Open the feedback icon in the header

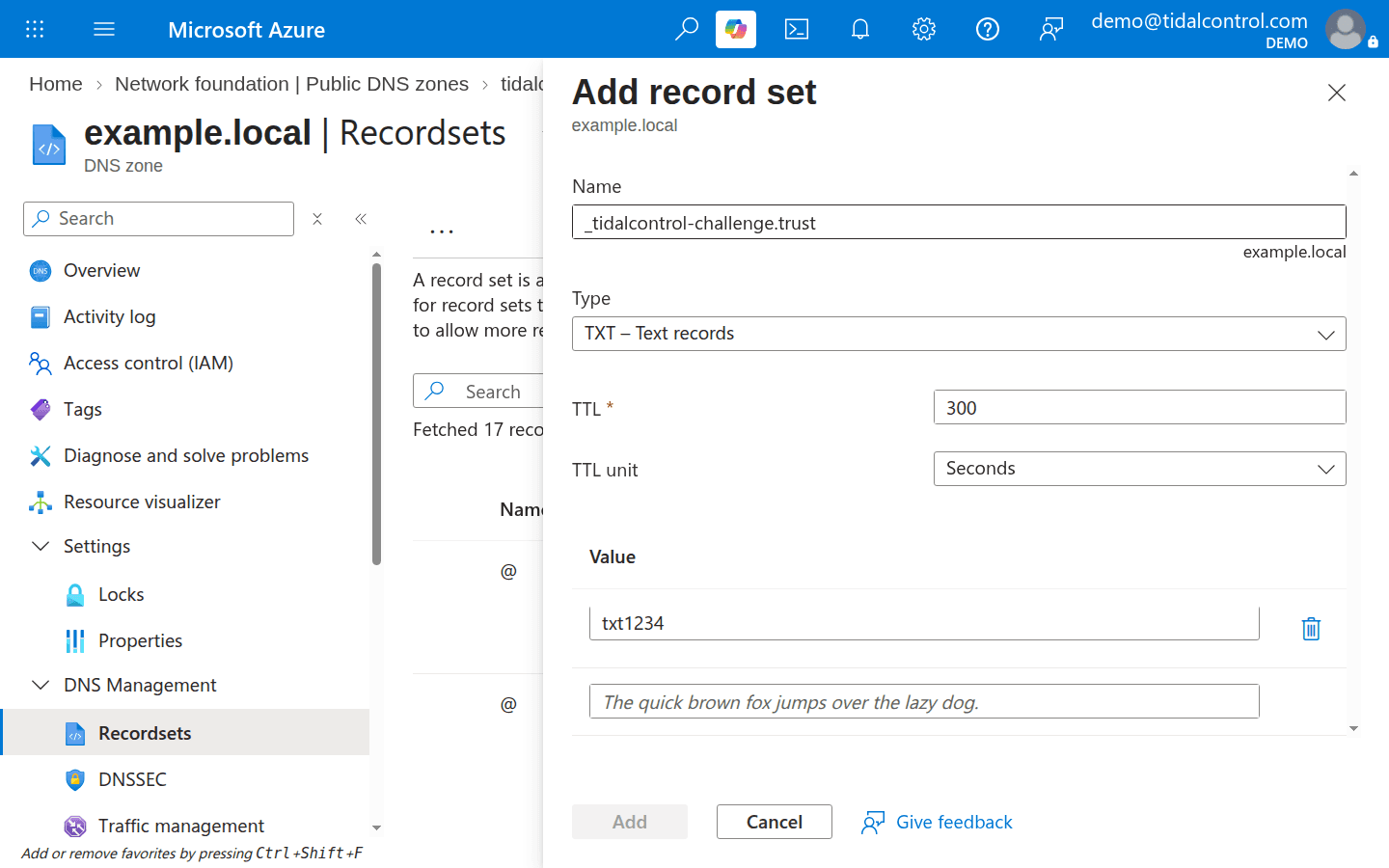[x=1051, y=29]
